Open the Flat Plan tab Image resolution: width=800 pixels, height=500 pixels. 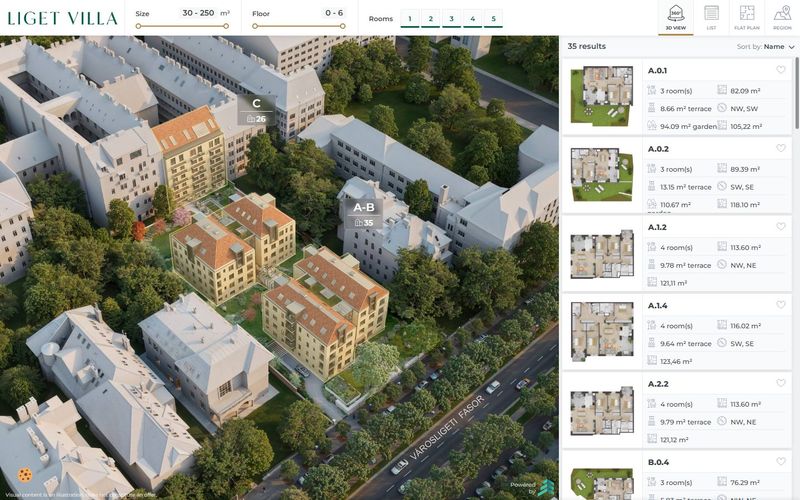pos(747,17)
